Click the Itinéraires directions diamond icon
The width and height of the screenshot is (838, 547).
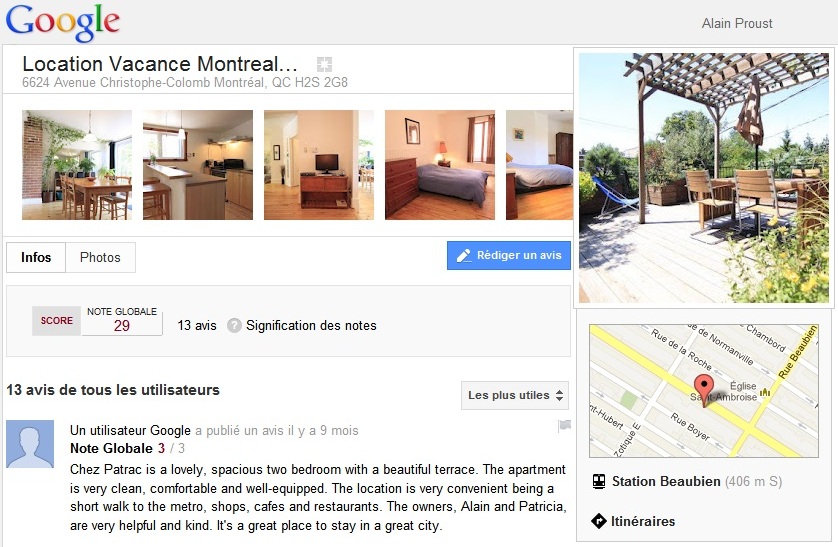tap(598, 521)
